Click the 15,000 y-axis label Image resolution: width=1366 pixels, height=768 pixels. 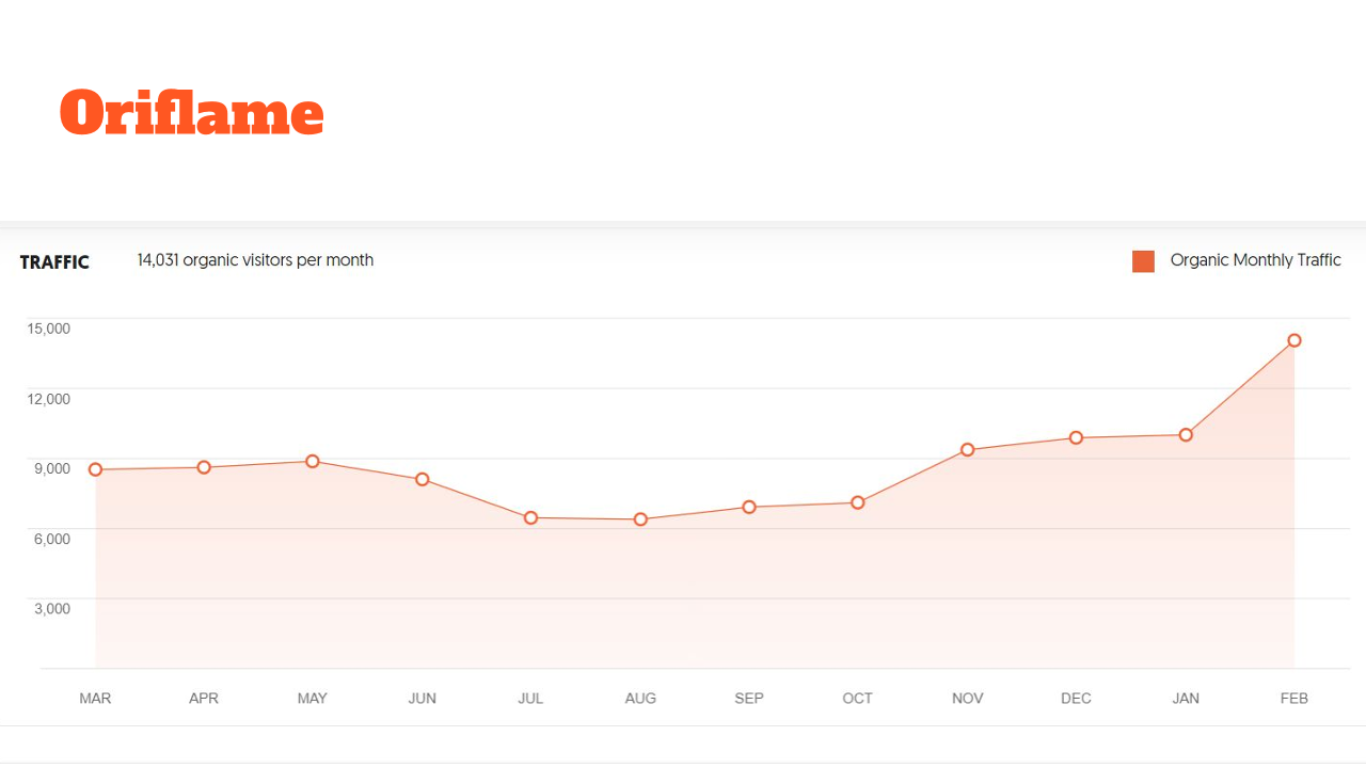51,328
